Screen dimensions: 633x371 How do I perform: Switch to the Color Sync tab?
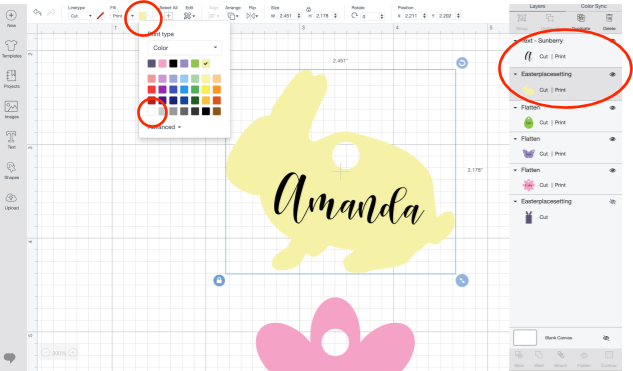pos(593,6)
